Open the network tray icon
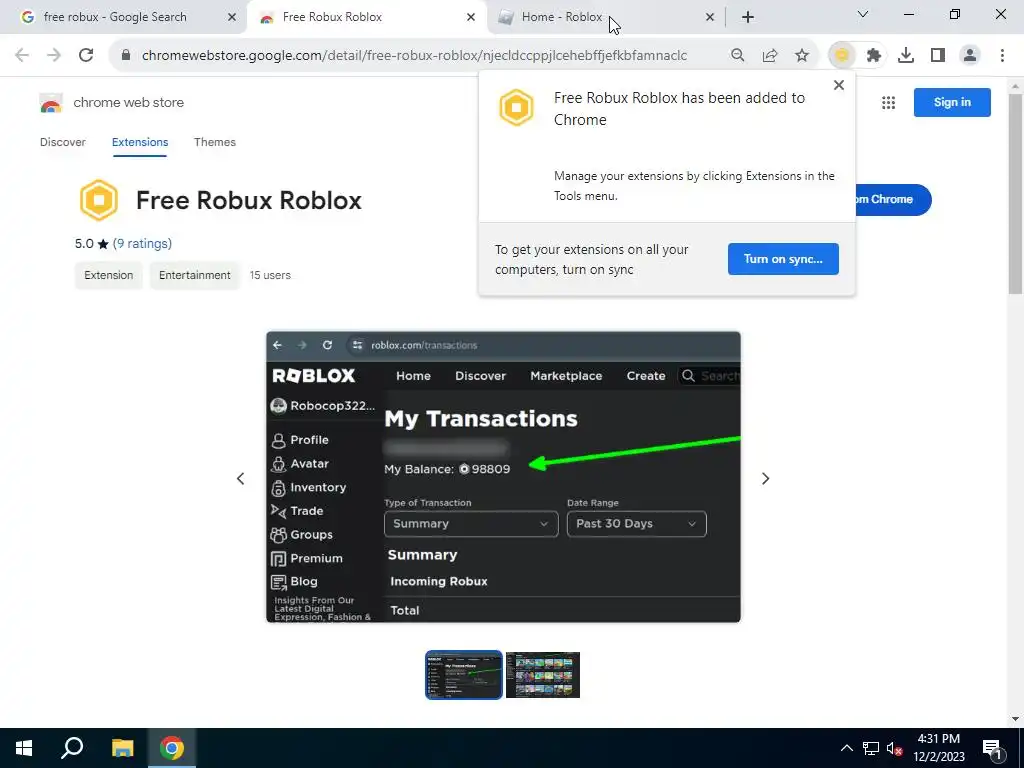This screenshot has height=768, width=1024. click(x=871, y=748)
